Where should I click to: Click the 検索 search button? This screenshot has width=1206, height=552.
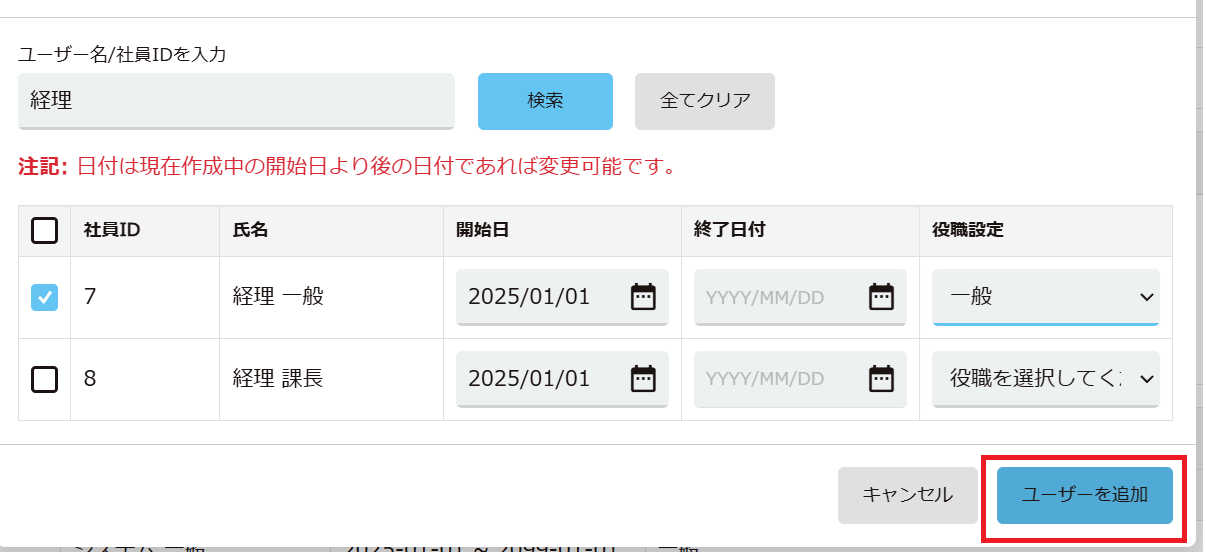pos(545,101)
